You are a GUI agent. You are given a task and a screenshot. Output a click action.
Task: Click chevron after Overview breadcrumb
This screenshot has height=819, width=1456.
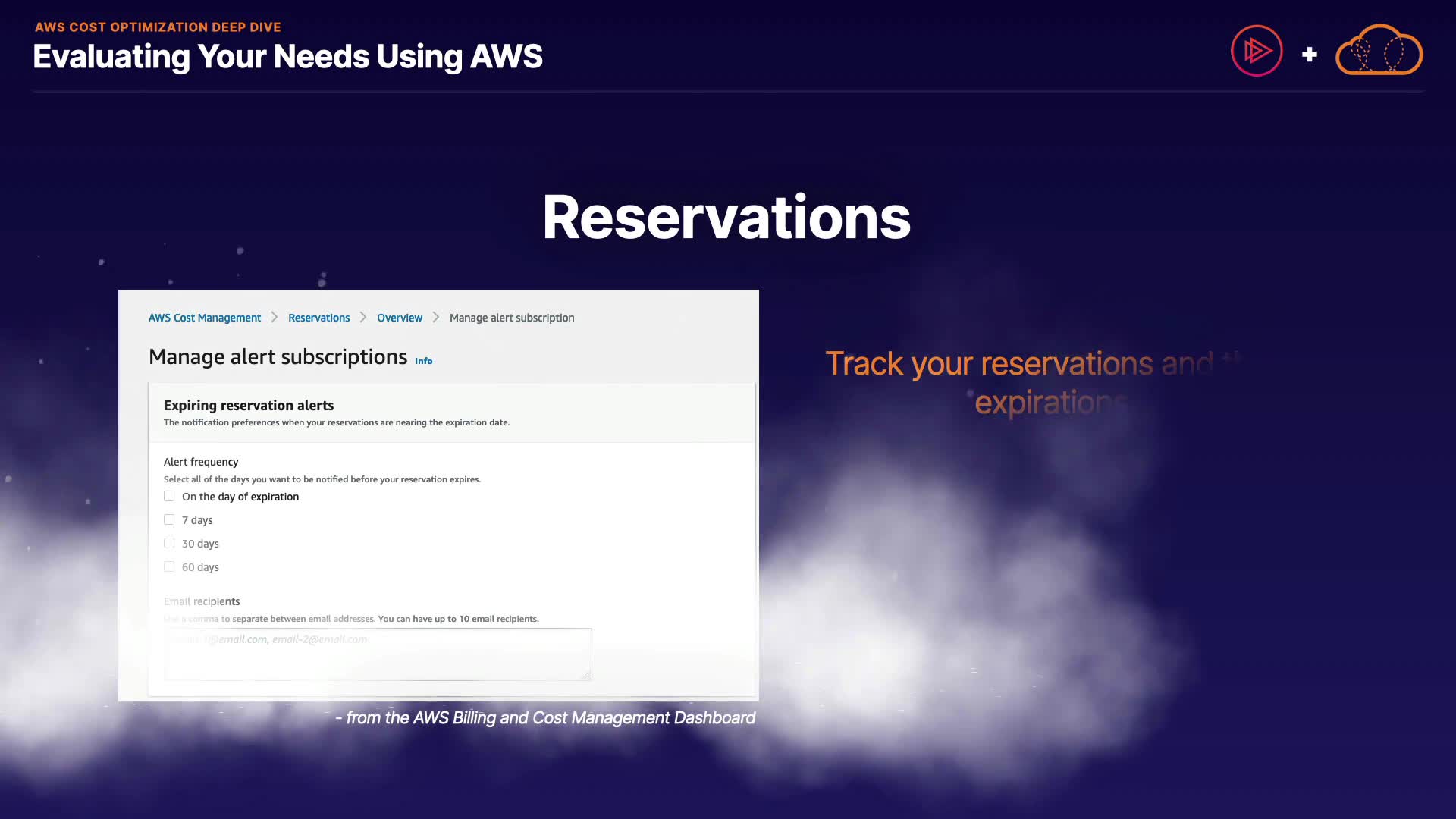click(x=436, y=317)
